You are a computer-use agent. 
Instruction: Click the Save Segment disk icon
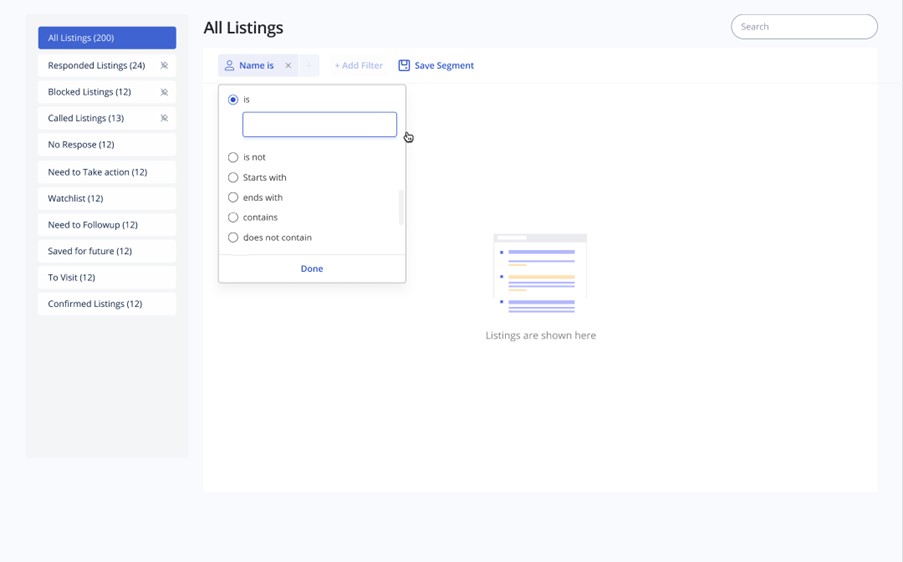click(404, 66)
